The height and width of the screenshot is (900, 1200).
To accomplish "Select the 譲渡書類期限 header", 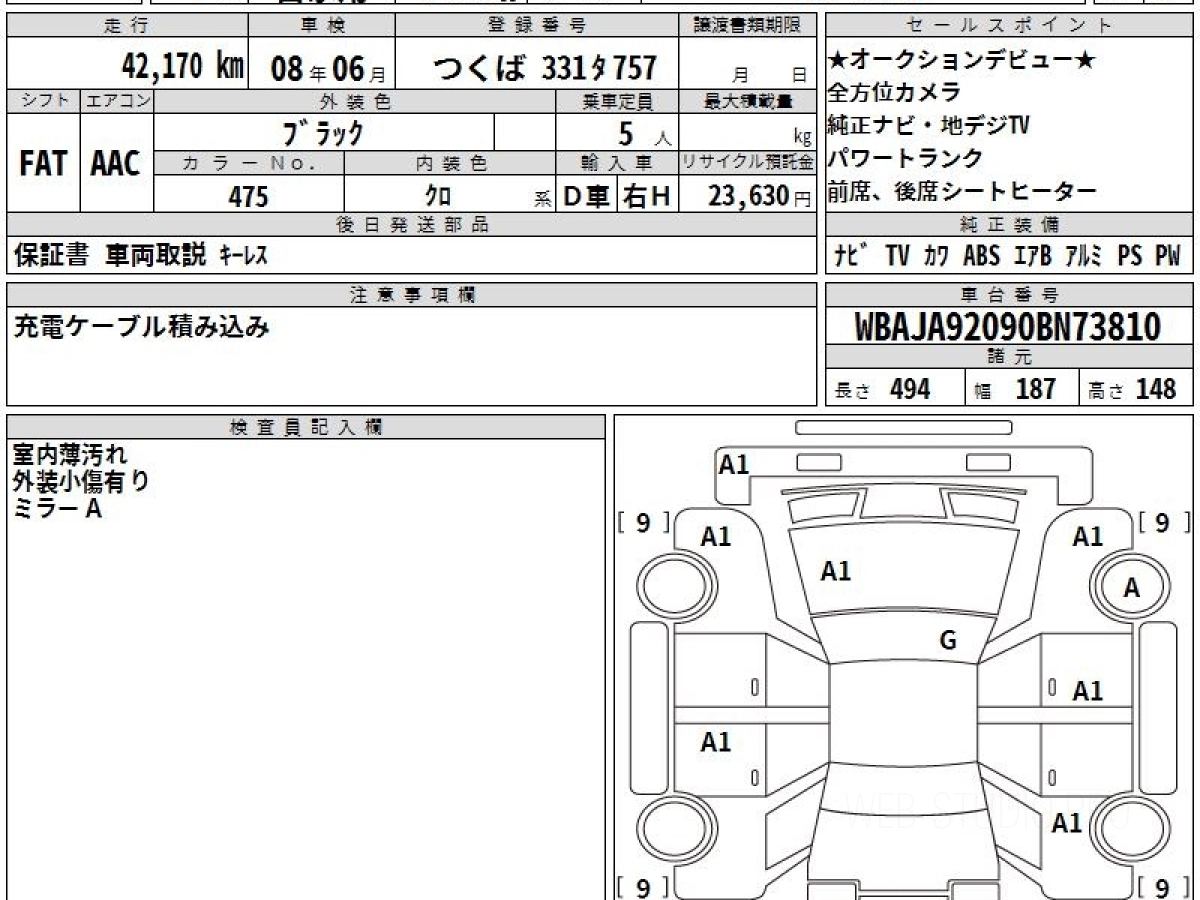I will pos(747,26).
